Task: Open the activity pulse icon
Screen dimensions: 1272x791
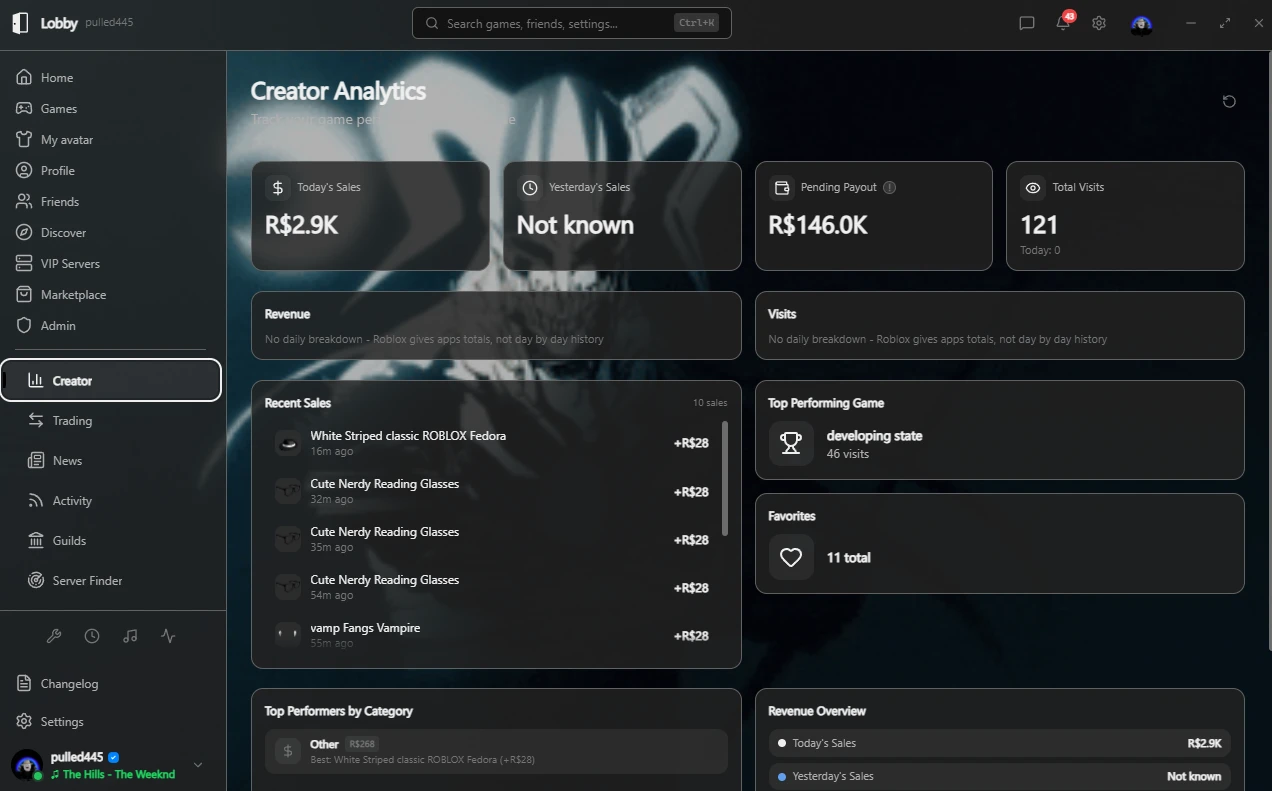Action: [168, 636]
